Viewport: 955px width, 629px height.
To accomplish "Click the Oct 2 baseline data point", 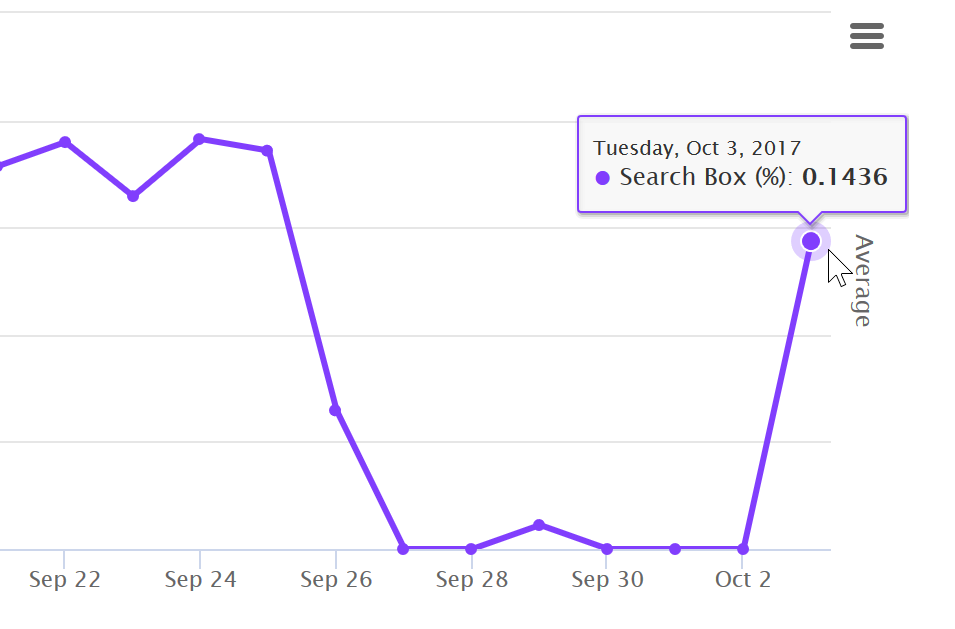I will 742,548.
